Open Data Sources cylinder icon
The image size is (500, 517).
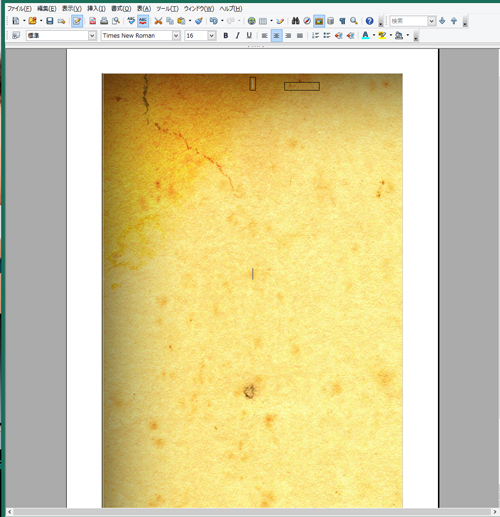pyautogui.click(x=330, y=21)
